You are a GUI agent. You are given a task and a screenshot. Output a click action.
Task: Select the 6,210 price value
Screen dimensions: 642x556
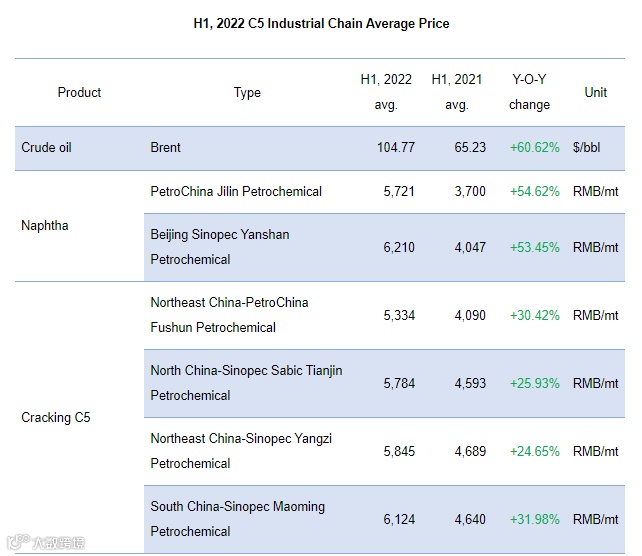399,247
